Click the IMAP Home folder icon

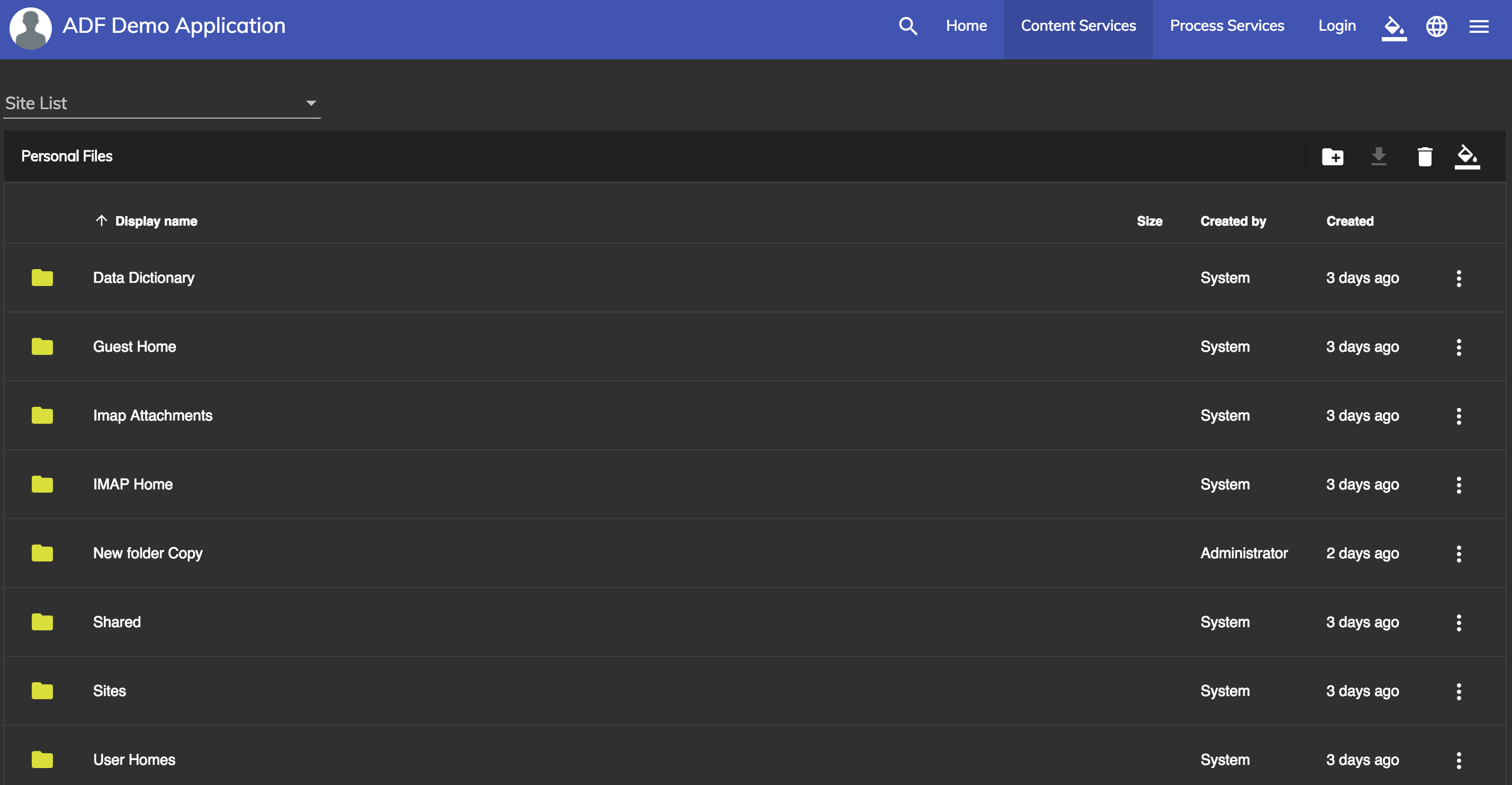42,484
